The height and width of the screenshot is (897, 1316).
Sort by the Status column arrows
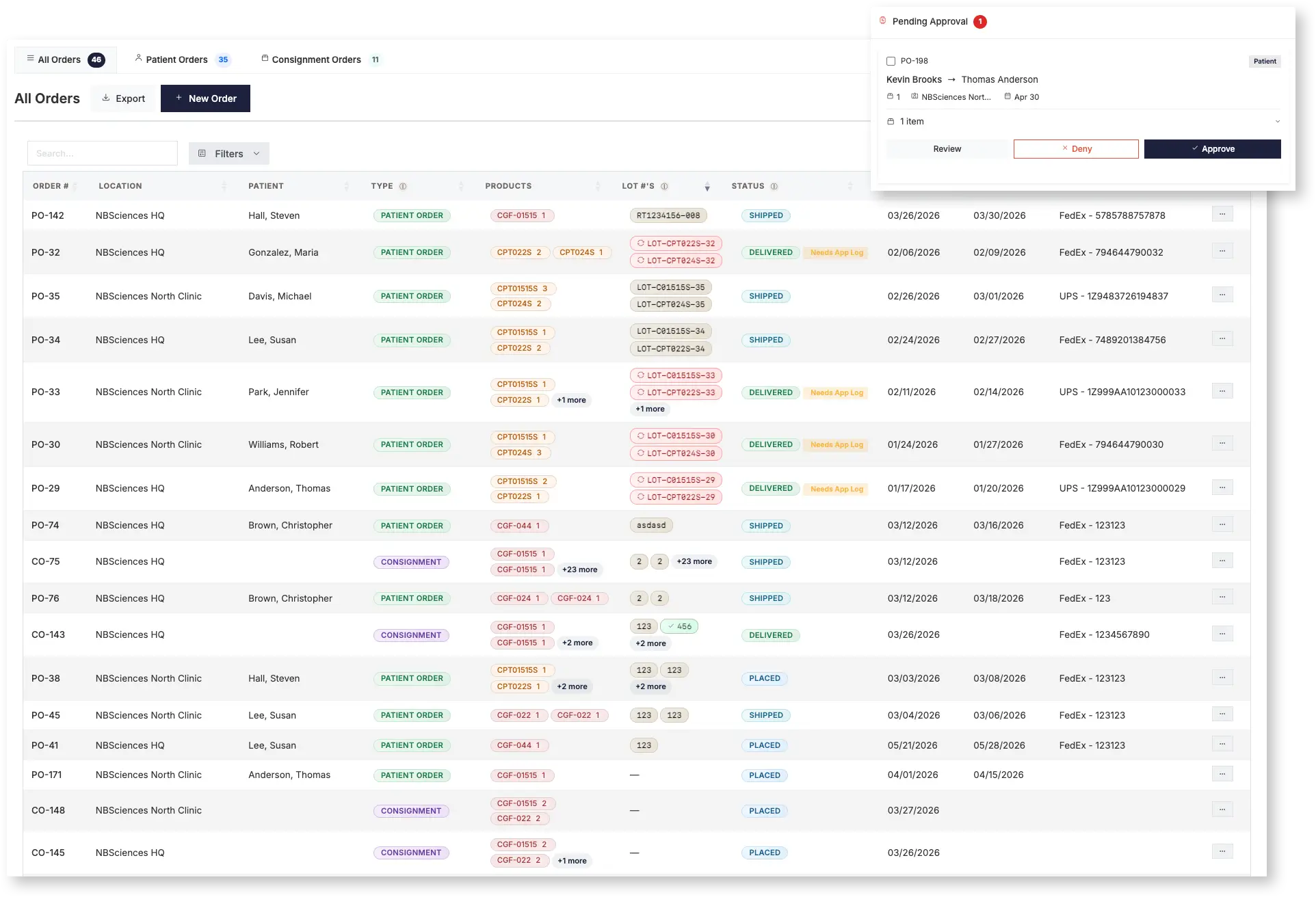click(850, 187)
